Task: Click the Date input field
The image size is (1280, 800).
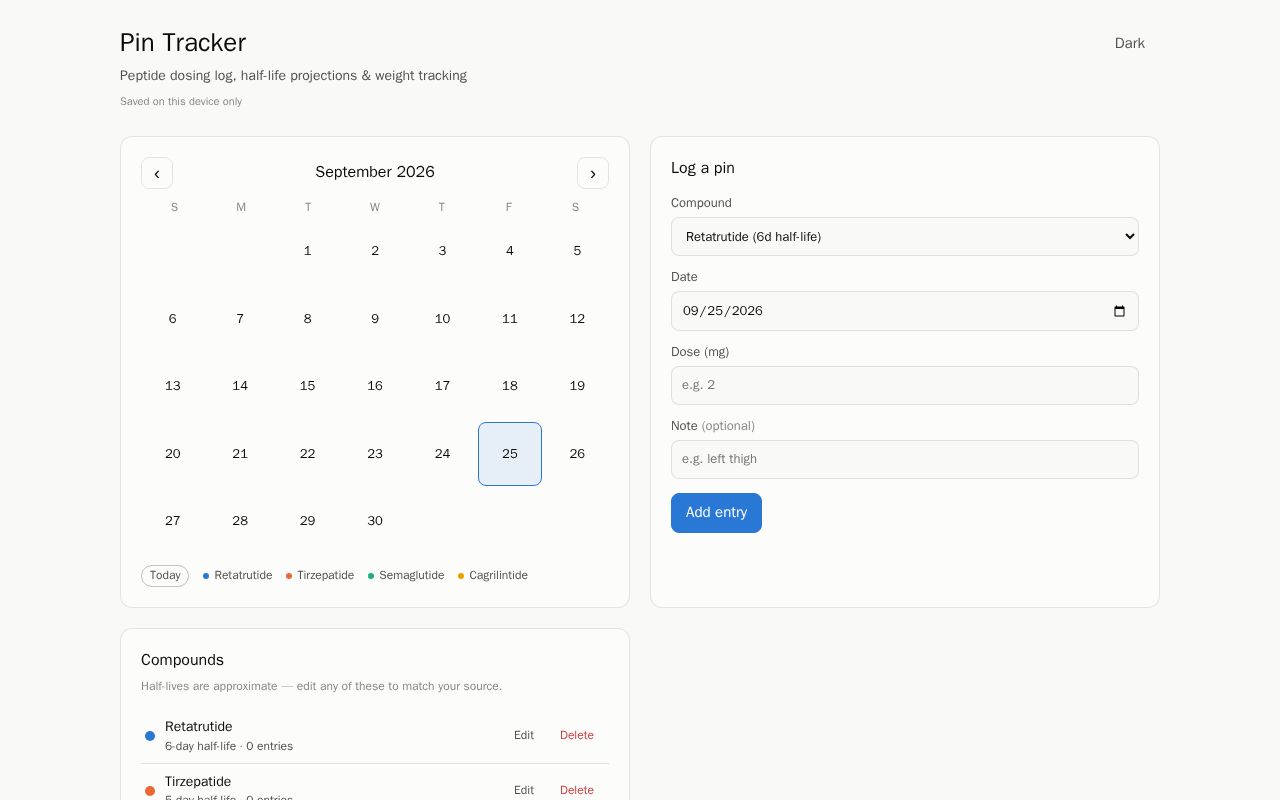Action: 905,311
